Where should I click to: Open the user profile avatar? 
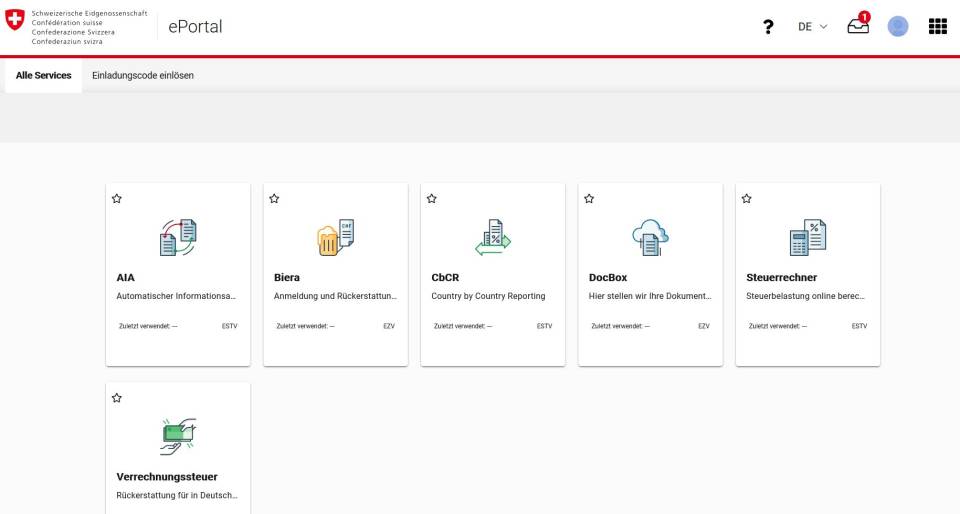898,26
